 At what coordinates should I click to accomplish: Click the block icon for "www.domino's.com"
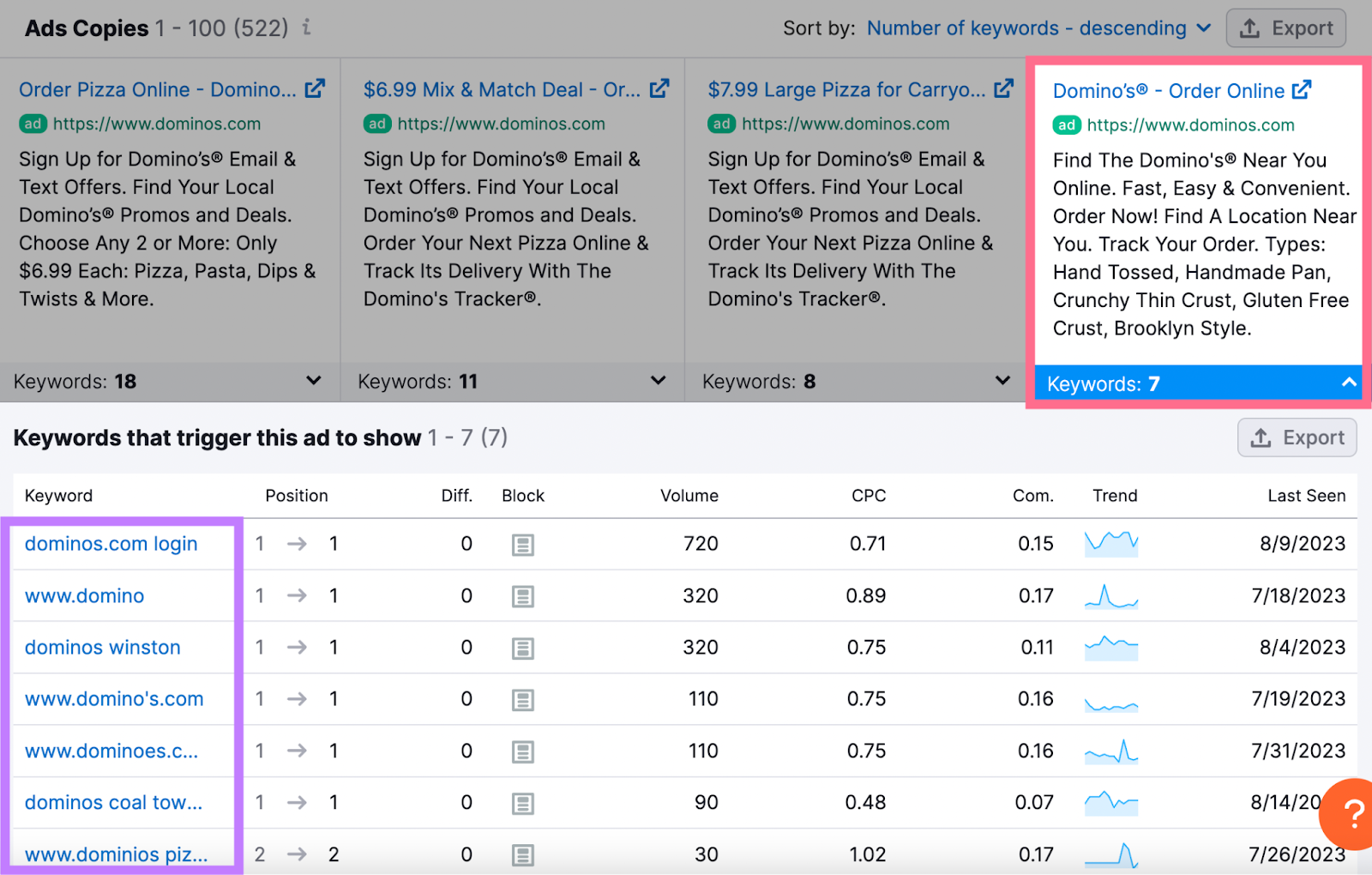(523, 699)
